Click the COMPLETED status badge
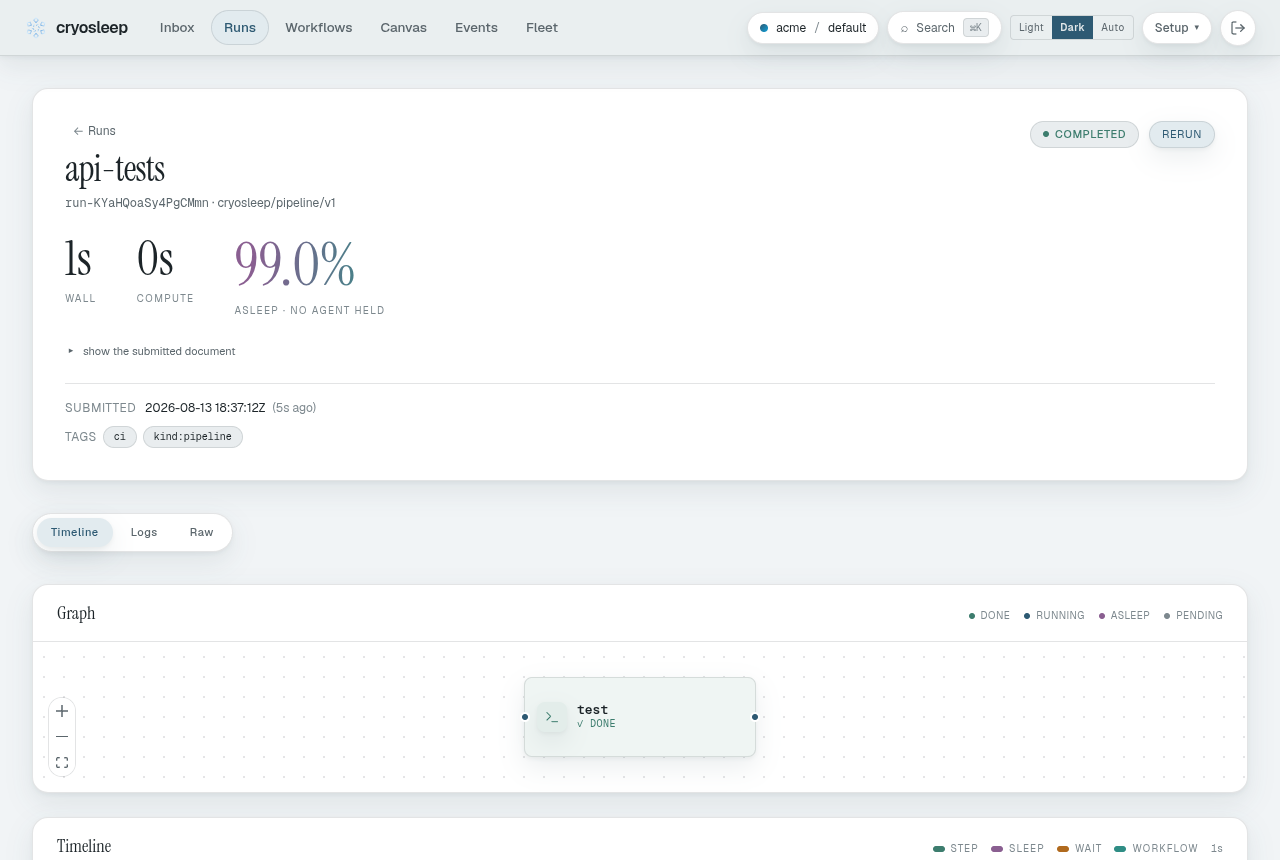 click(1084, 134)
